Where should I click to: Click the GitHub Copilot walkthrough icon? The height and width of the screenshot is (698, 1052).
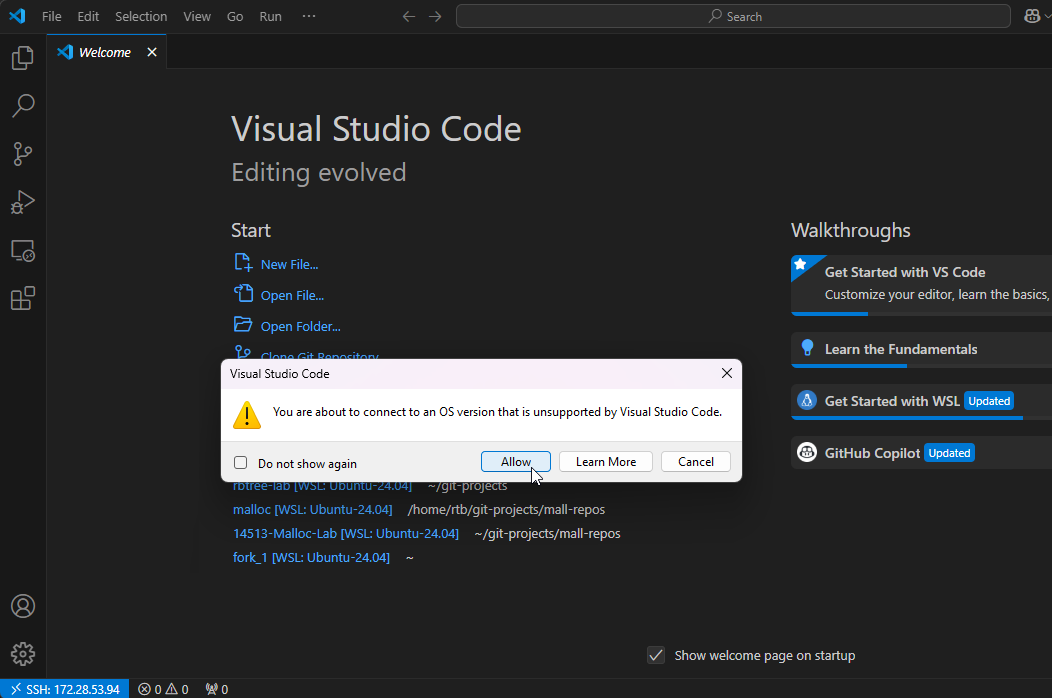(806, 452)
